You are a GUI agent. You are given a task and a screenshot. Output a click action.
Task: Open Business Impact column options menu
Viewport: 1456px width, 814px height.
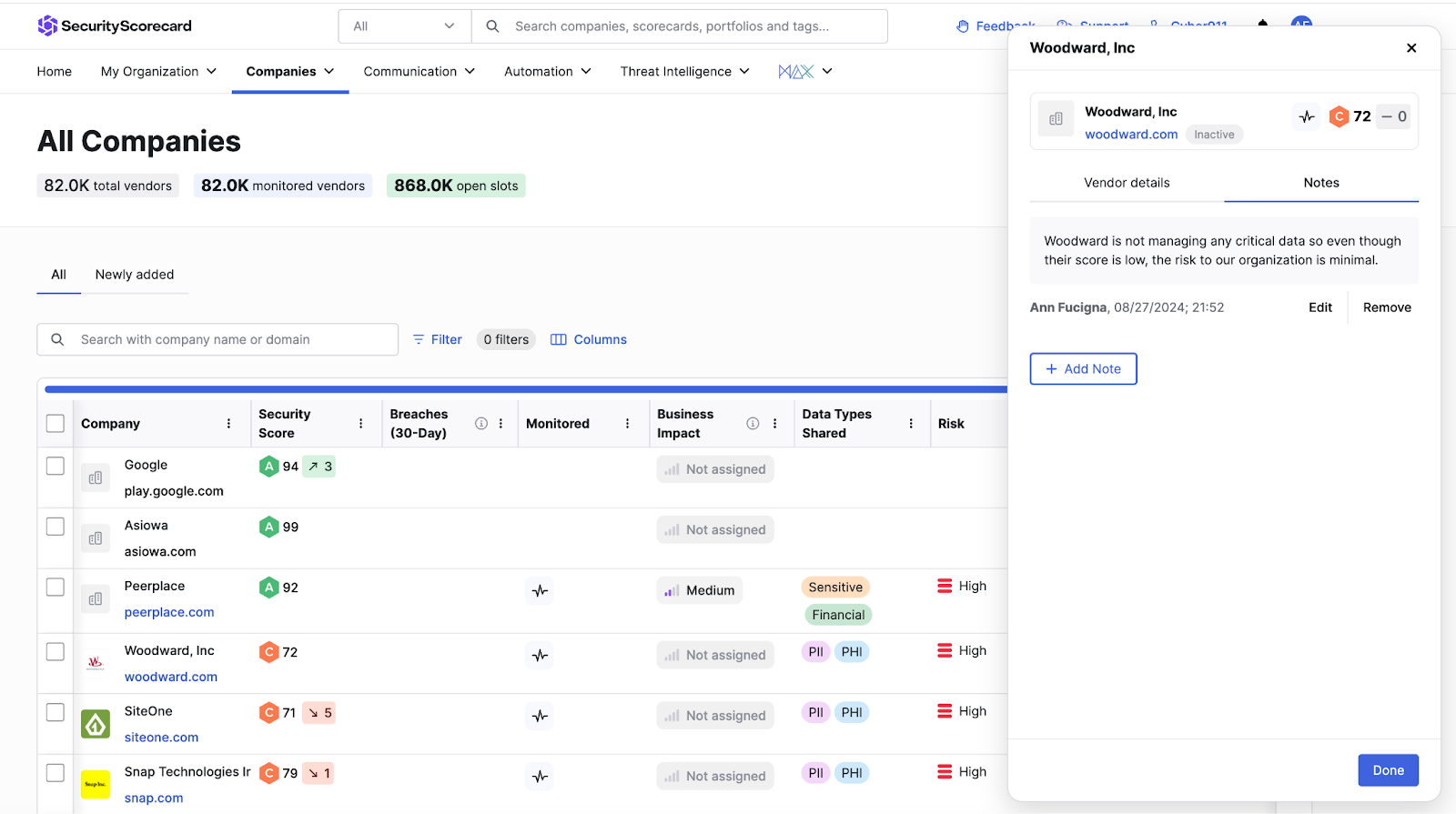coord(774,424)
